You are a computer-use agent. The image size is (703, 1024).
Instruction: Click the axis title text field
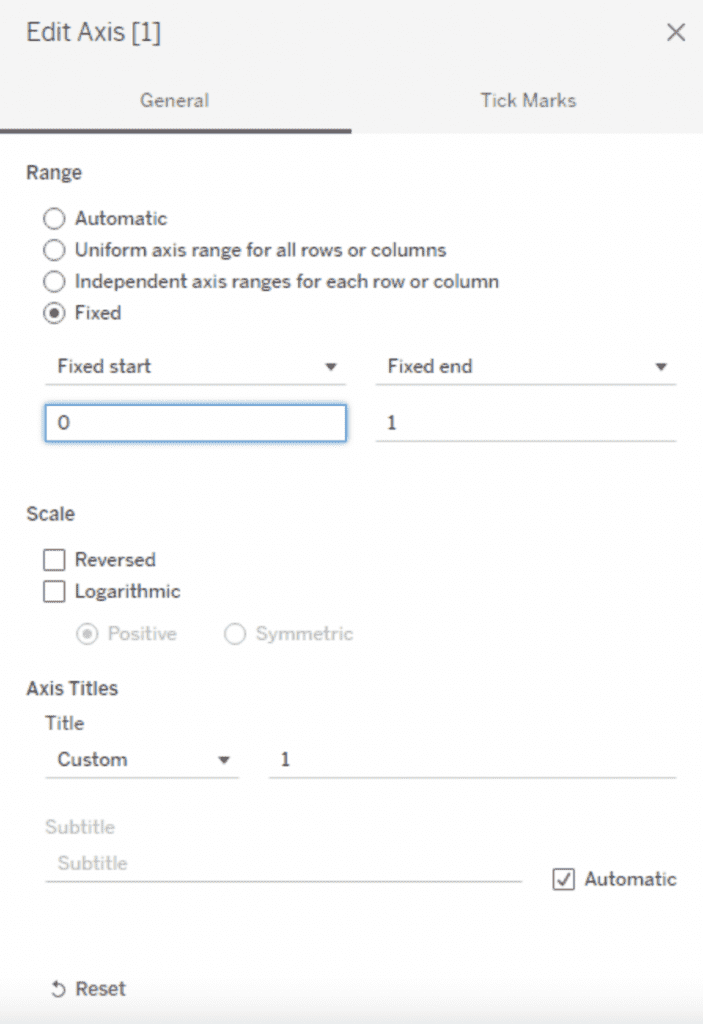pos(472,760)
